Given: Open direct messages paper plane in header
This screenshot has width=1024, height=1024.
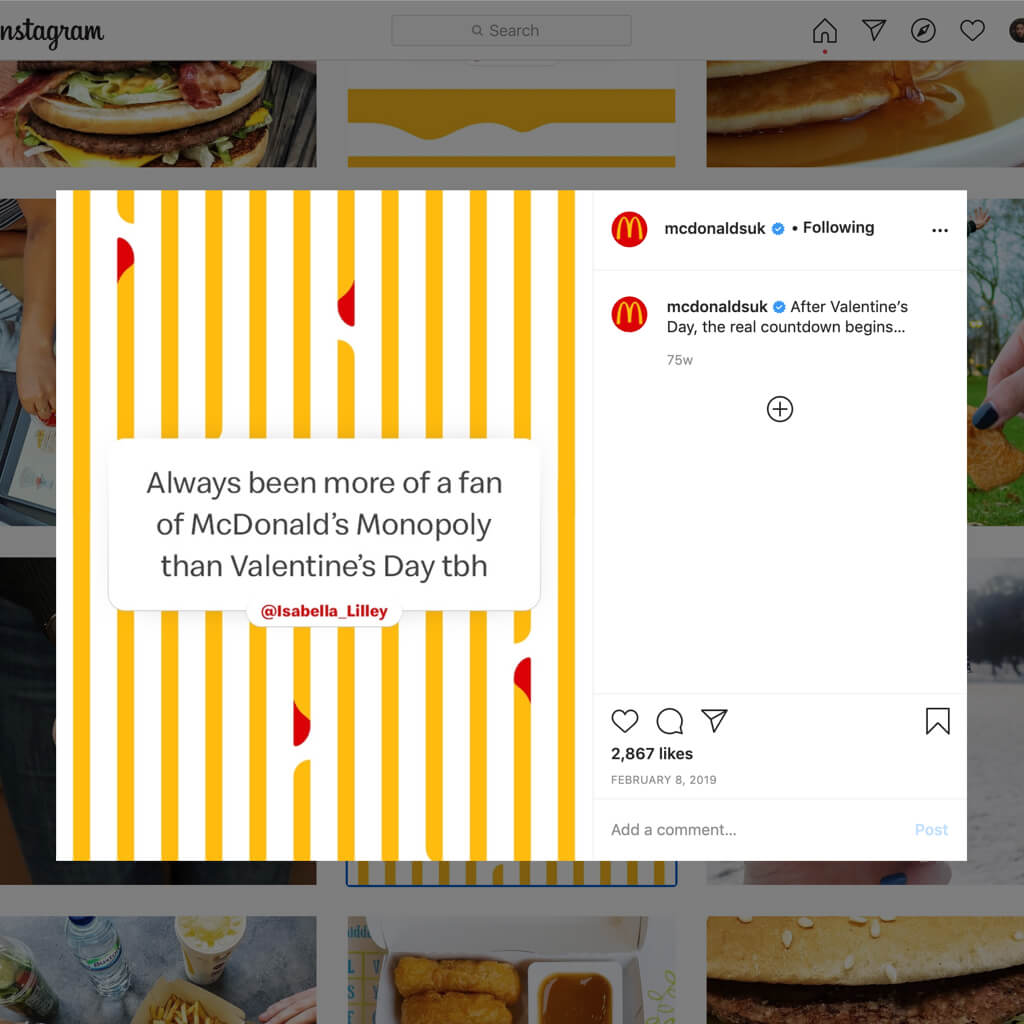Looking at the screenshot, I should point(874,30).
